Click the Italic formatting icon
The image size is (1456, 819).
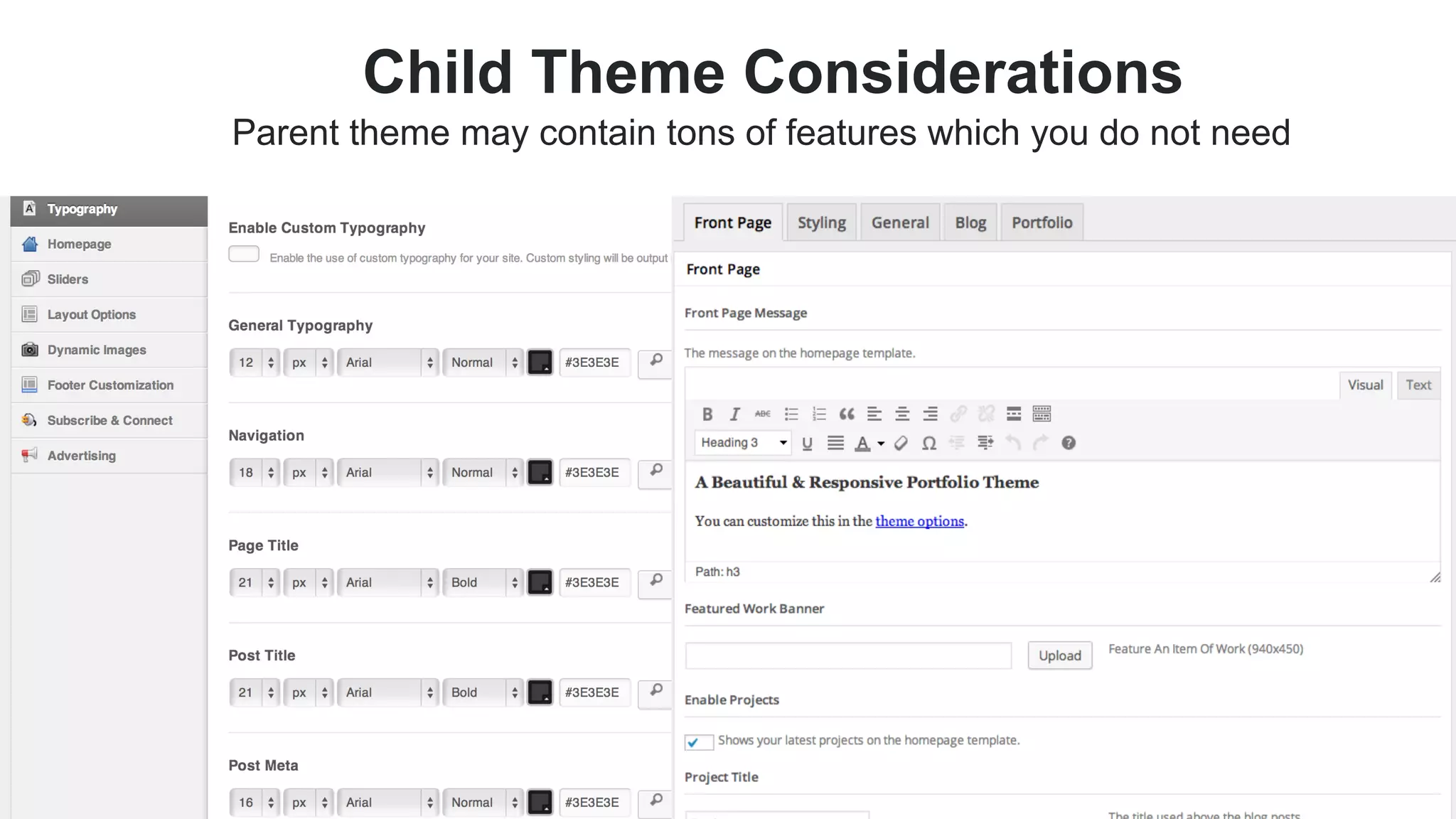[x=734, y=414]
